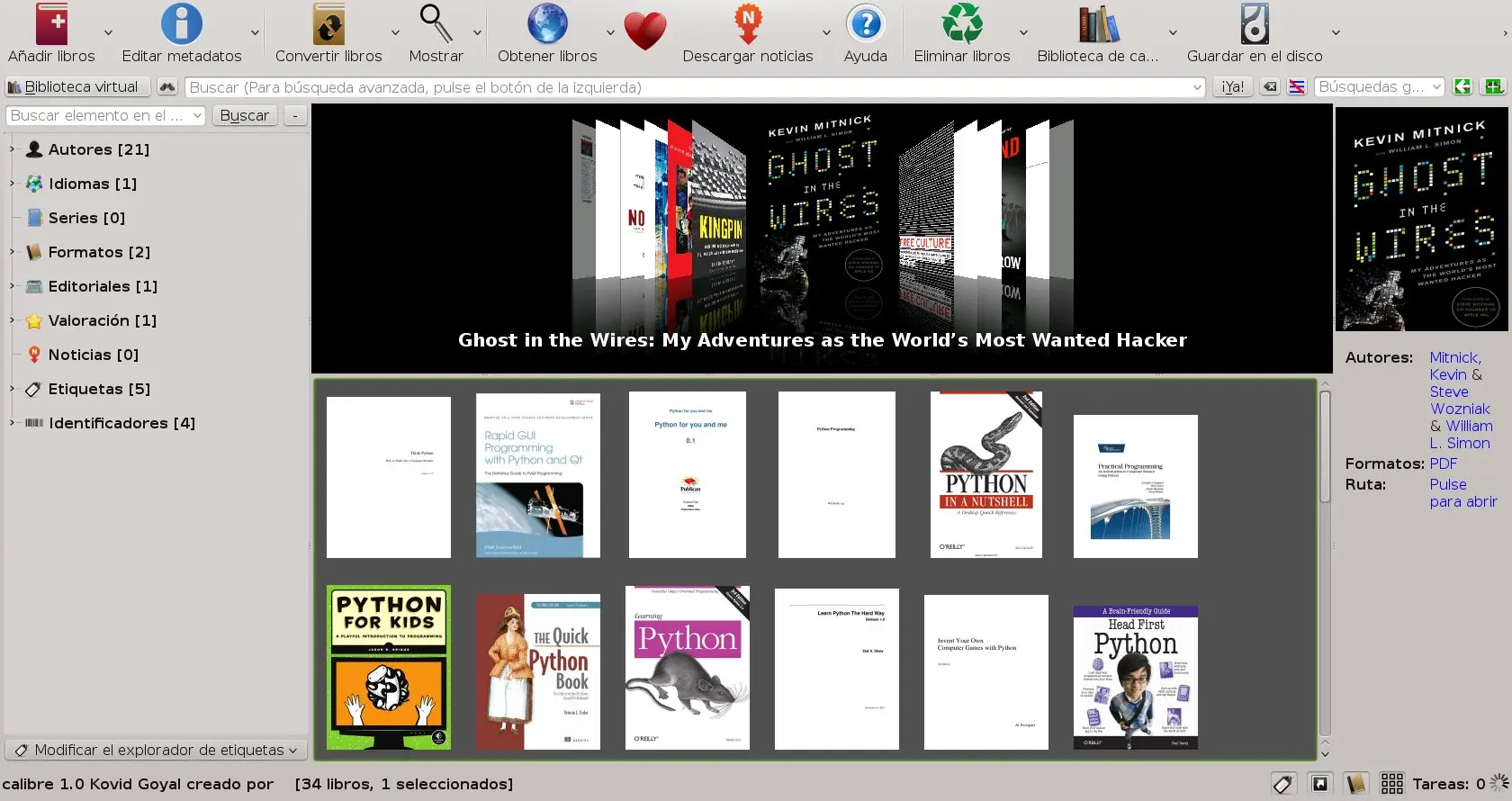Screen dimensions: 1512x801
Task: Click the green plus save search icon
Action: [x=1493, y=86]
